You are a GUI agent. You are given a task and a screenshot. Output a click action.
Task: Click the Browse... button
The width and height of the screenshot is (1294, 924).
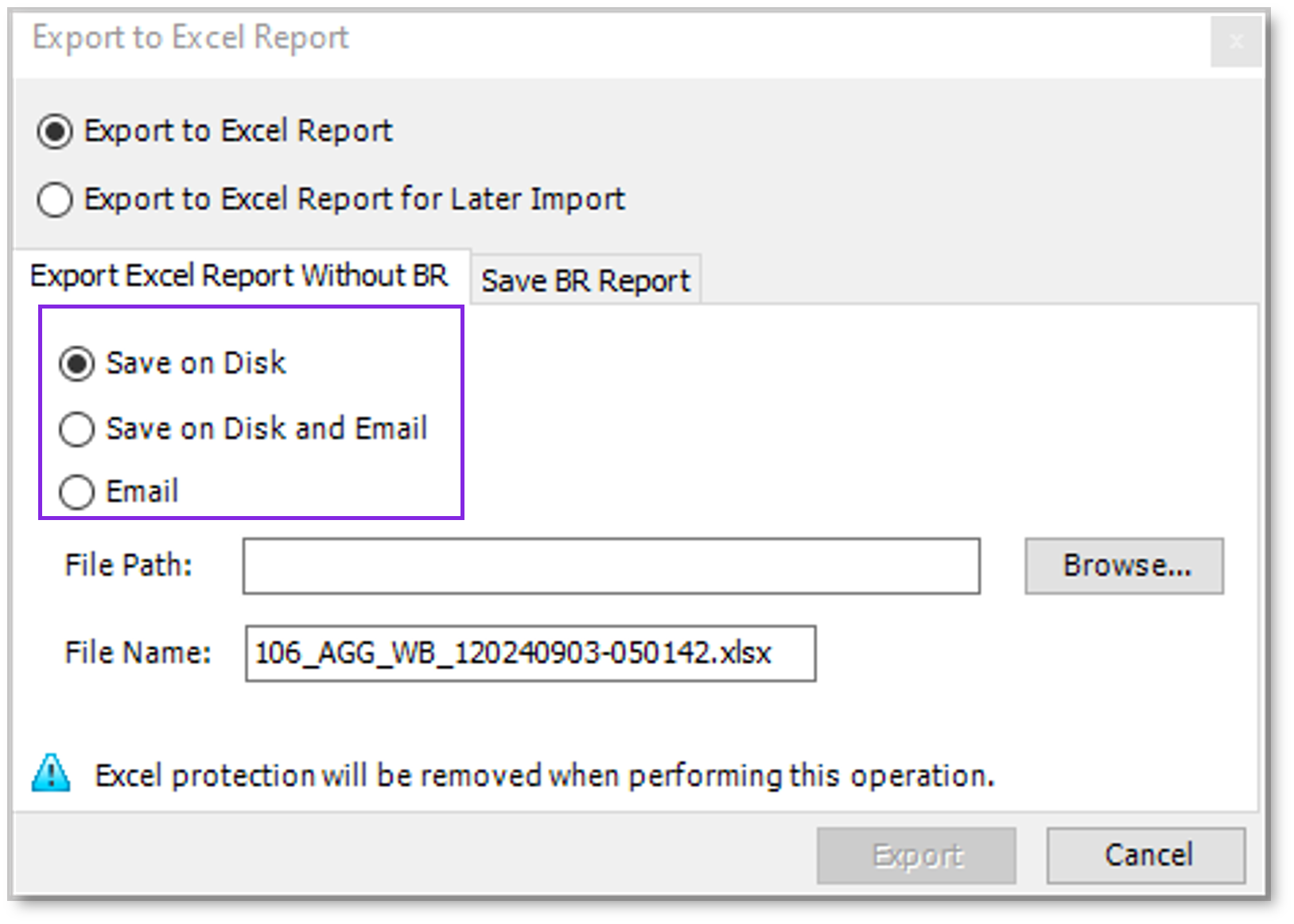pyautogui.click(x=1124, y=565)
